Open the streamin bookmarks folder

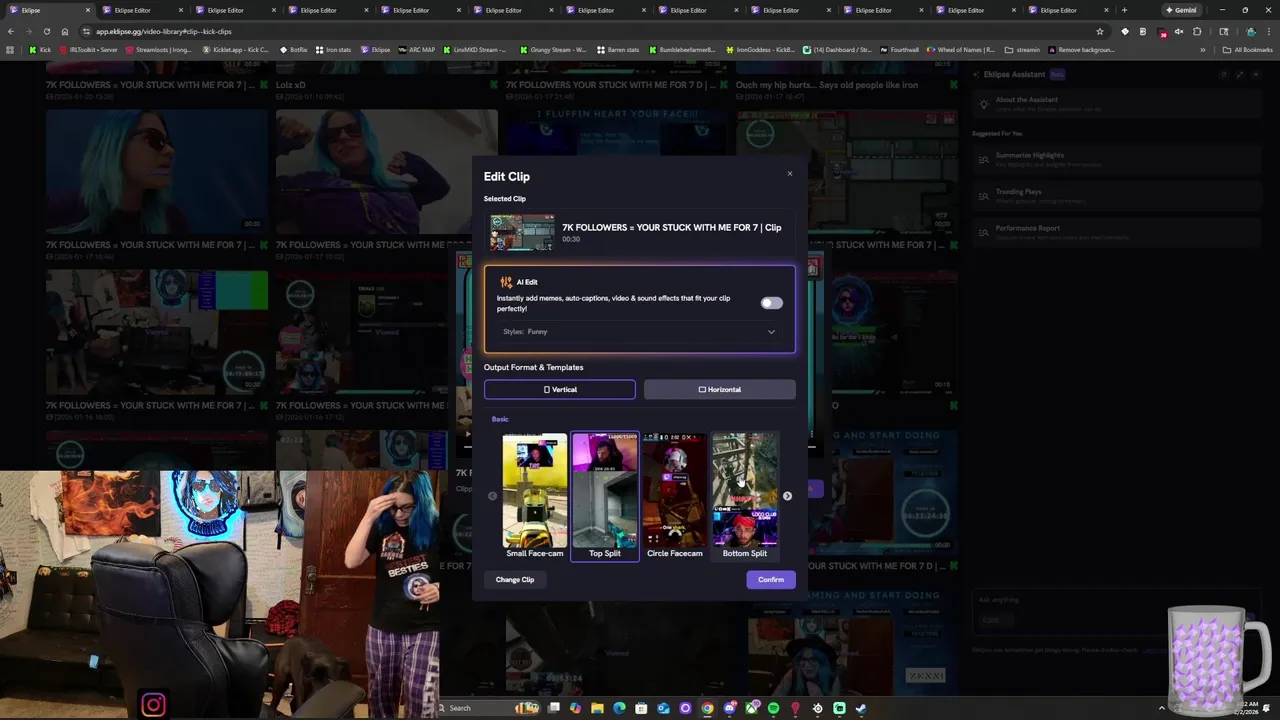point(1022,50)
